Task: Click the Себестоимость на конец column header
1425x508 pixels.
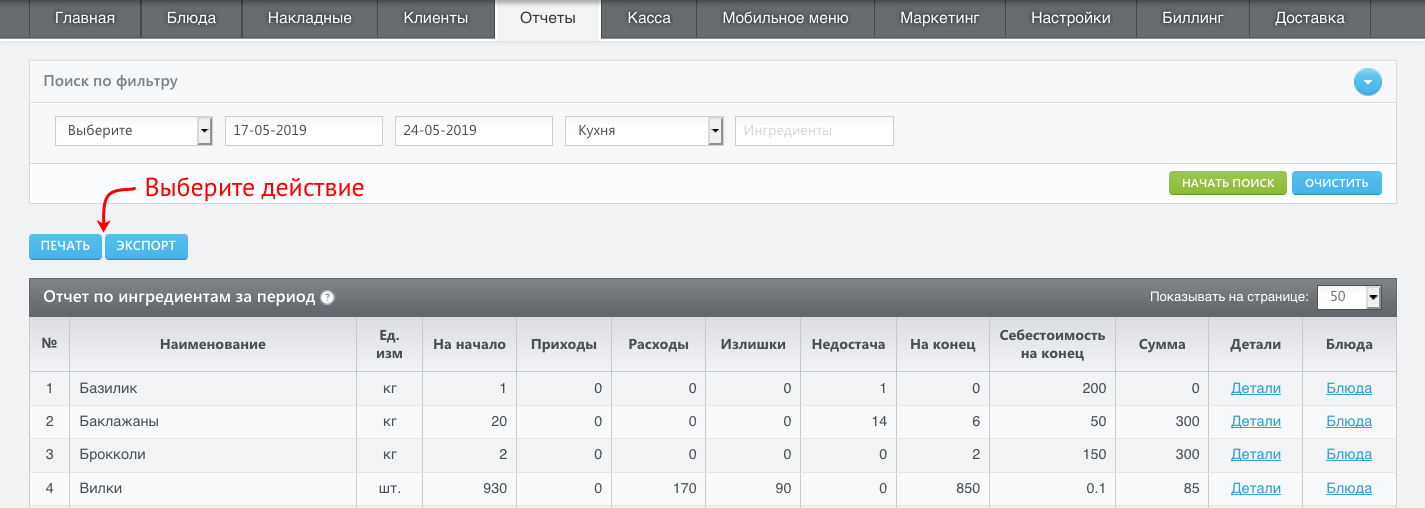Action: click(1051, 344)
